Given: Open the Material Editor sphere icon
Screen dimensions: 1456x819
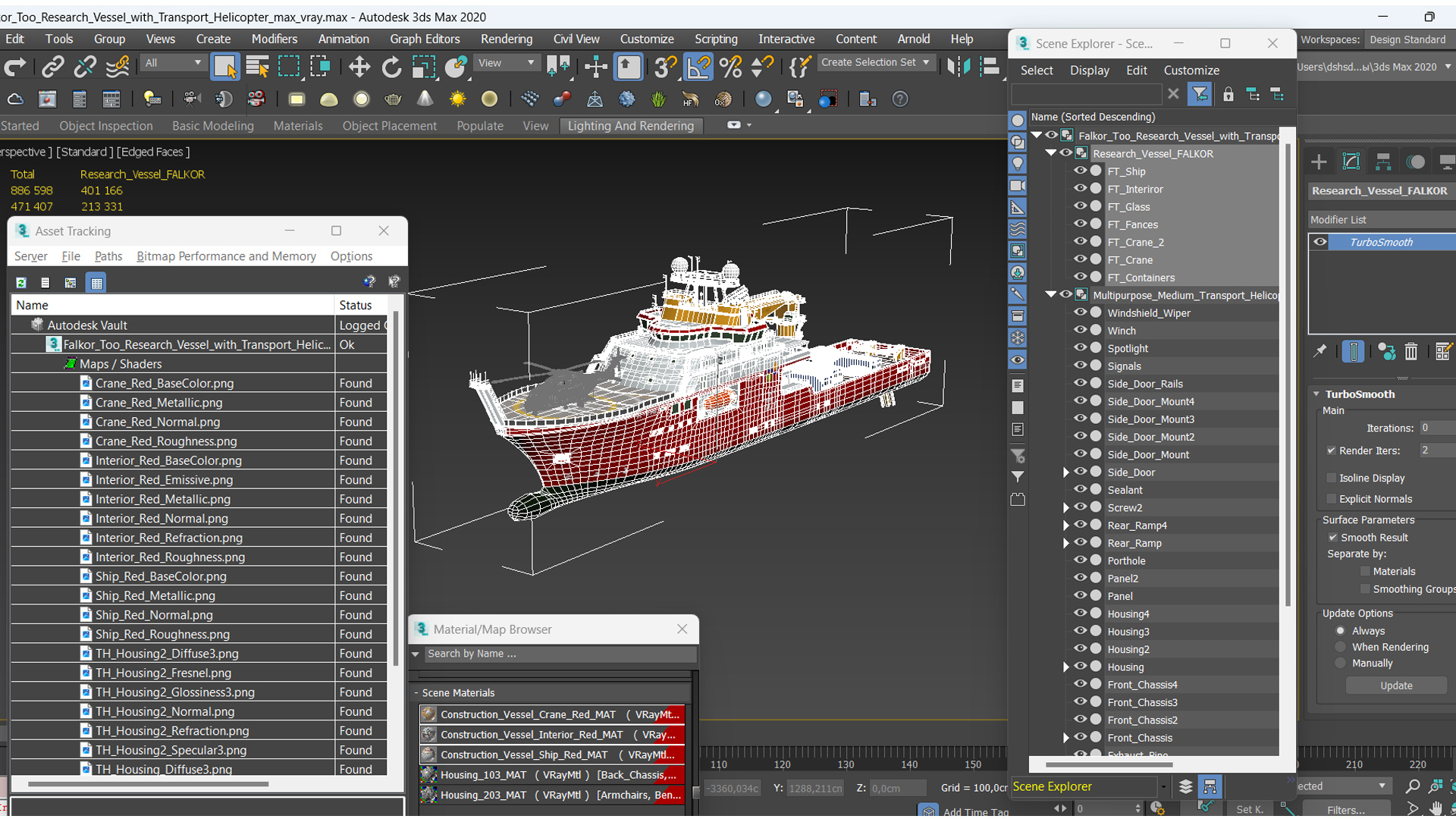Looking at the screenshot, I should (763, 99).
